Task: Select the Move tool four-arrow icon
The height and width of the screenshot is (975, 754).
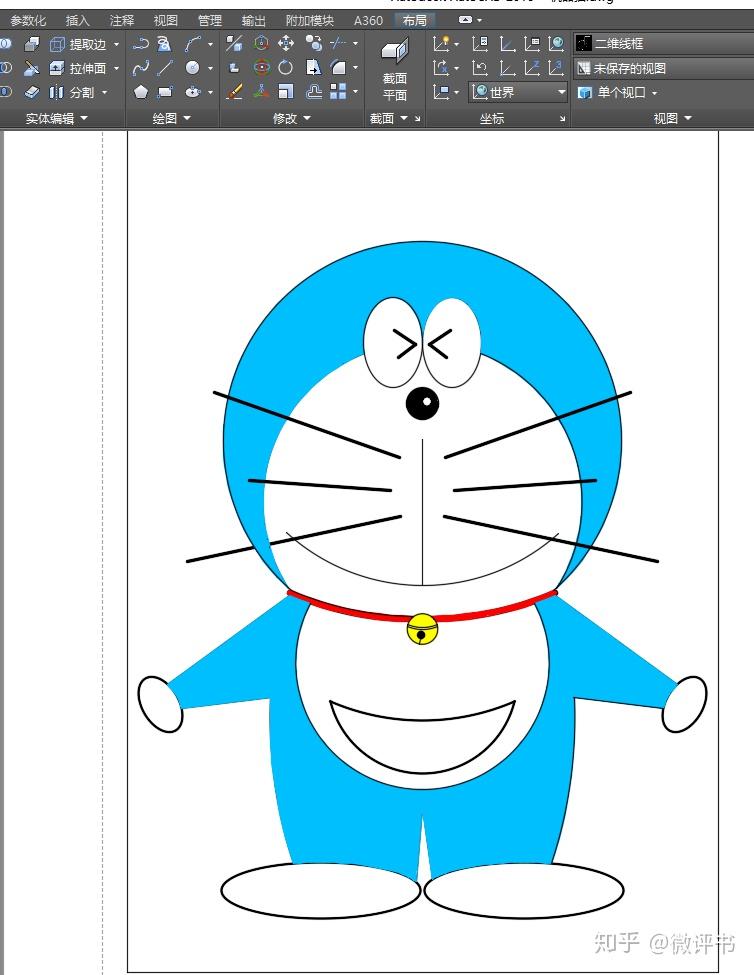Action: (x=285, y=44)
